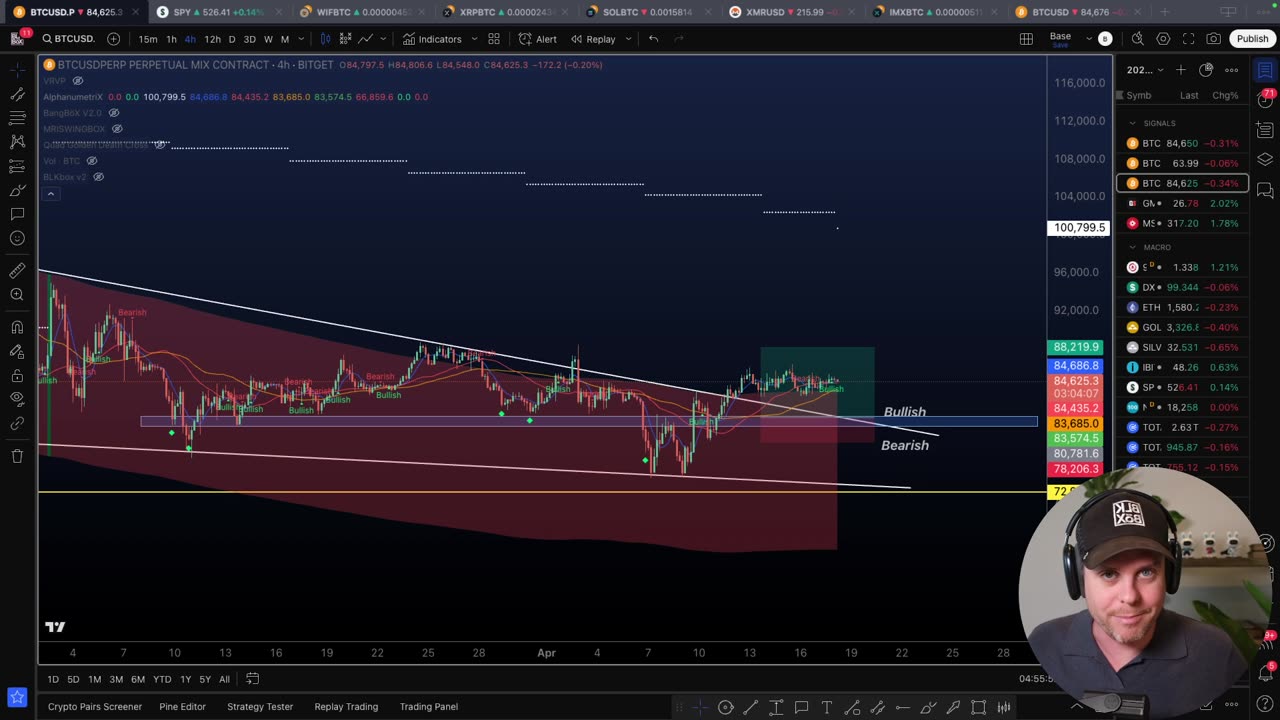Image resolution: width=1280 pixels, height=720 pixels.
Task: Select the patterns drawing tool
Action: pos(17,142)
